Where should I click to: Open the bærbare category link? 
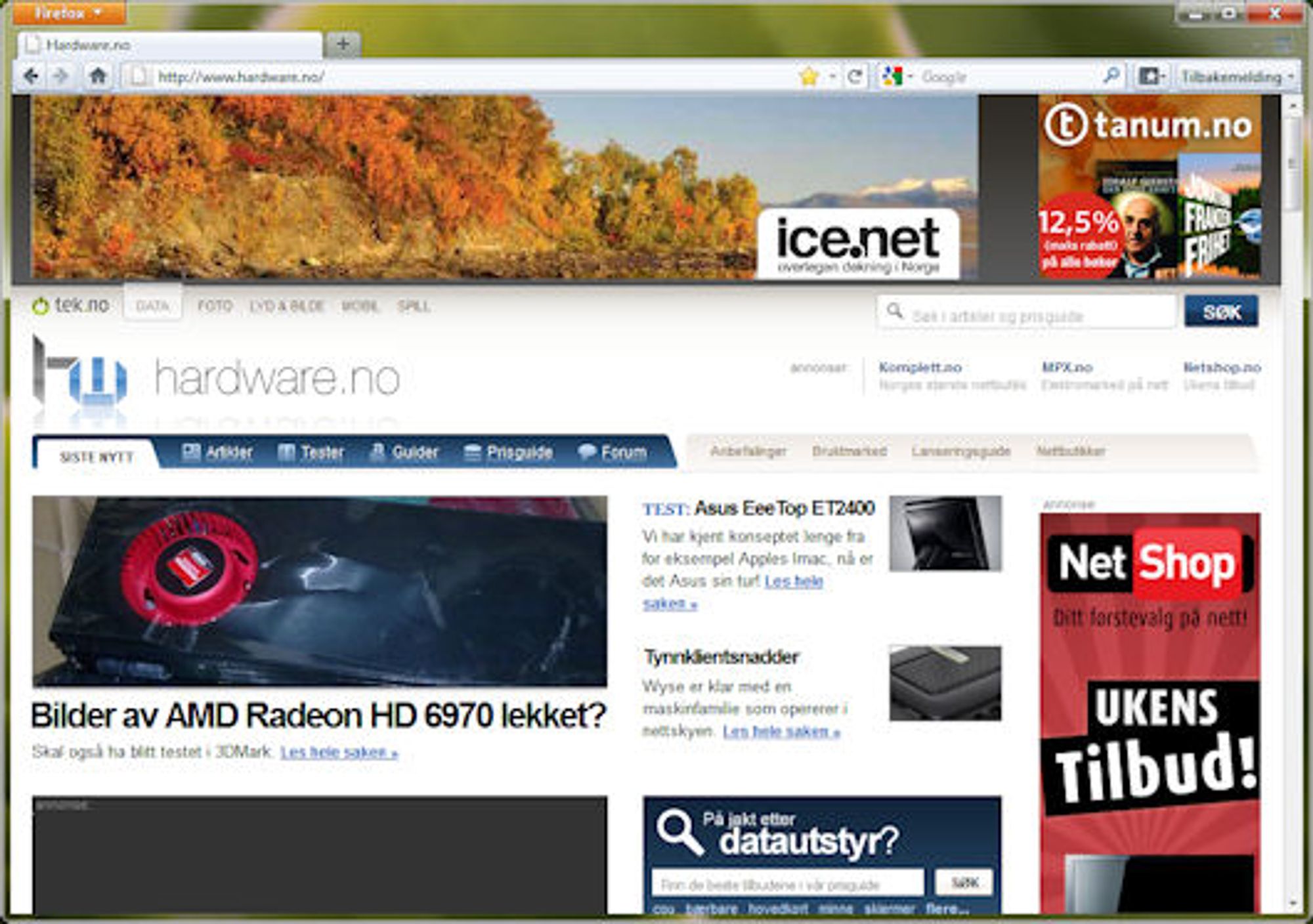point(712,909)
